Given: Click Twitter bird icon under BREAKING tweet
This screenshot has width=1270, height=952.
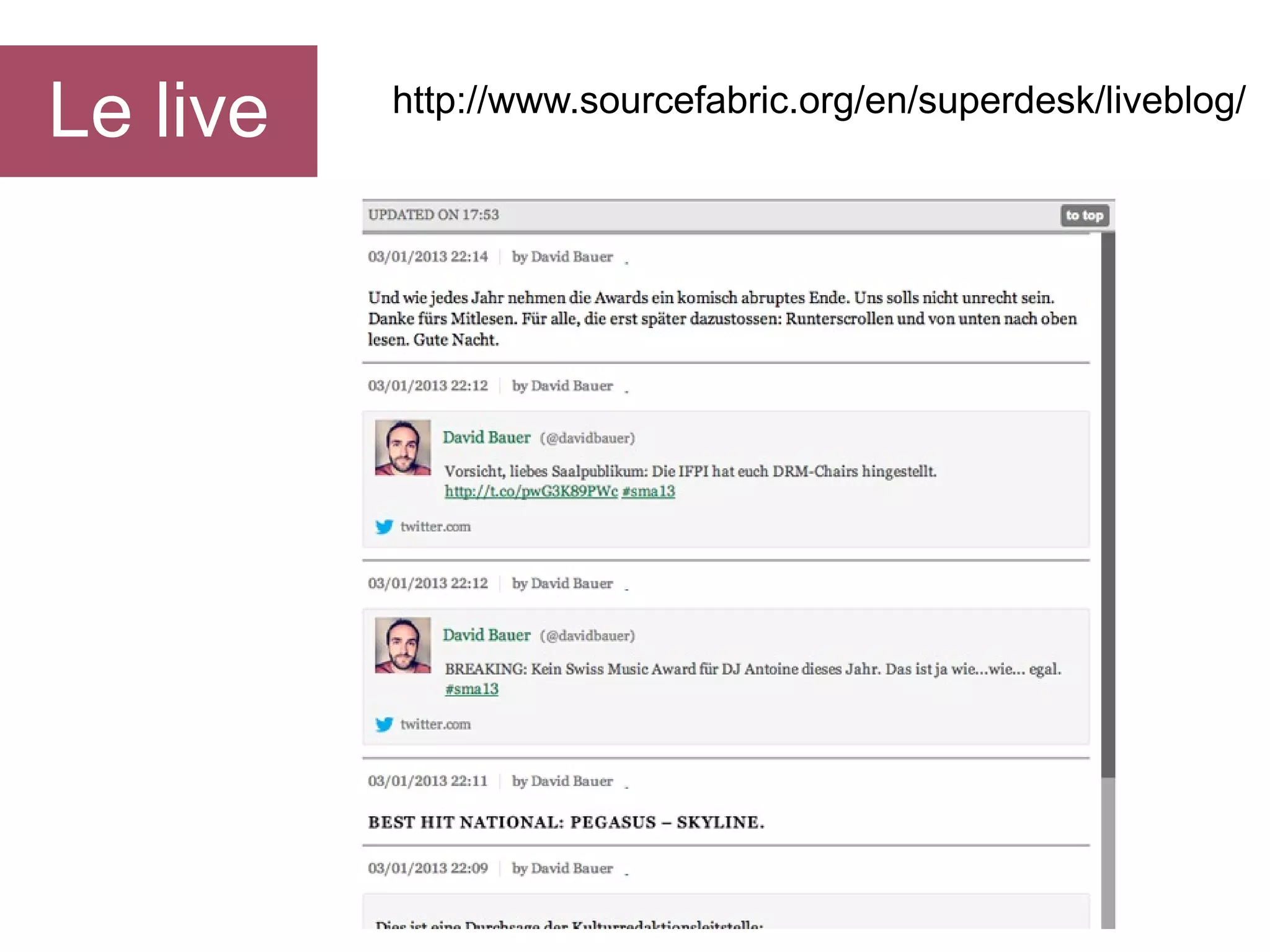Looking at the screenshot, I should pos(384,724).
